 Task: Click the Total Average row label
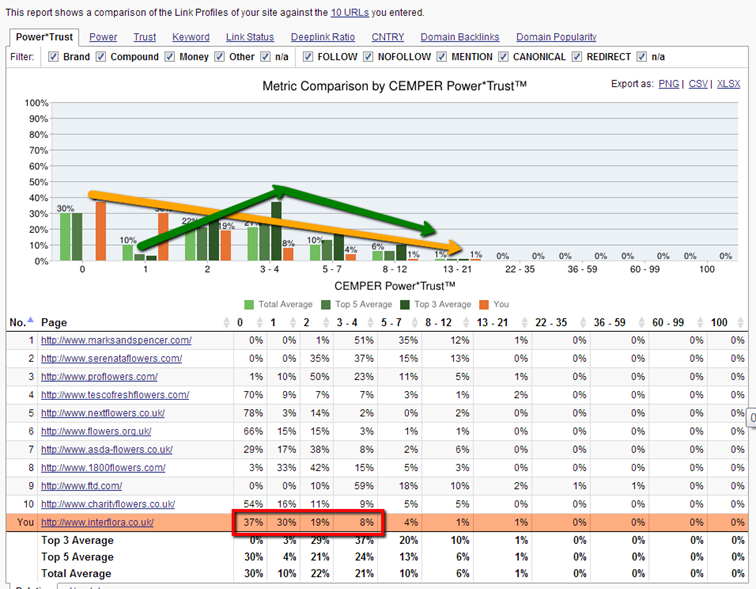[76, 574]
